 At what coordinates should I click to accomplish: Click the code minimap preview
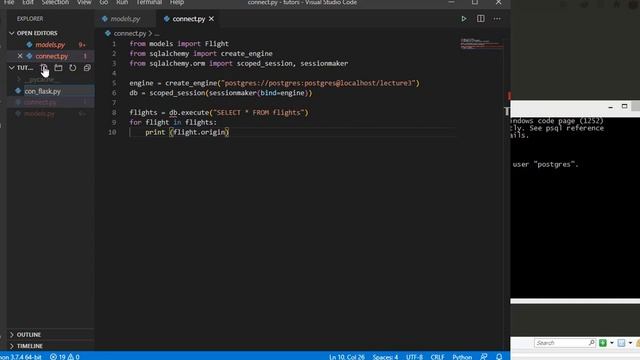pyautogui.click(x=482, y=44)
